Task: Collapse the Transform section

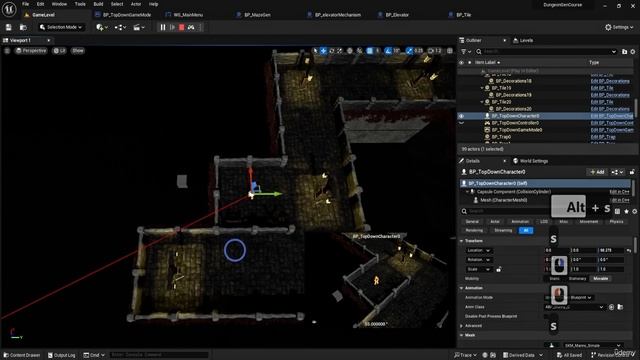Action: (x=462, y=241)
